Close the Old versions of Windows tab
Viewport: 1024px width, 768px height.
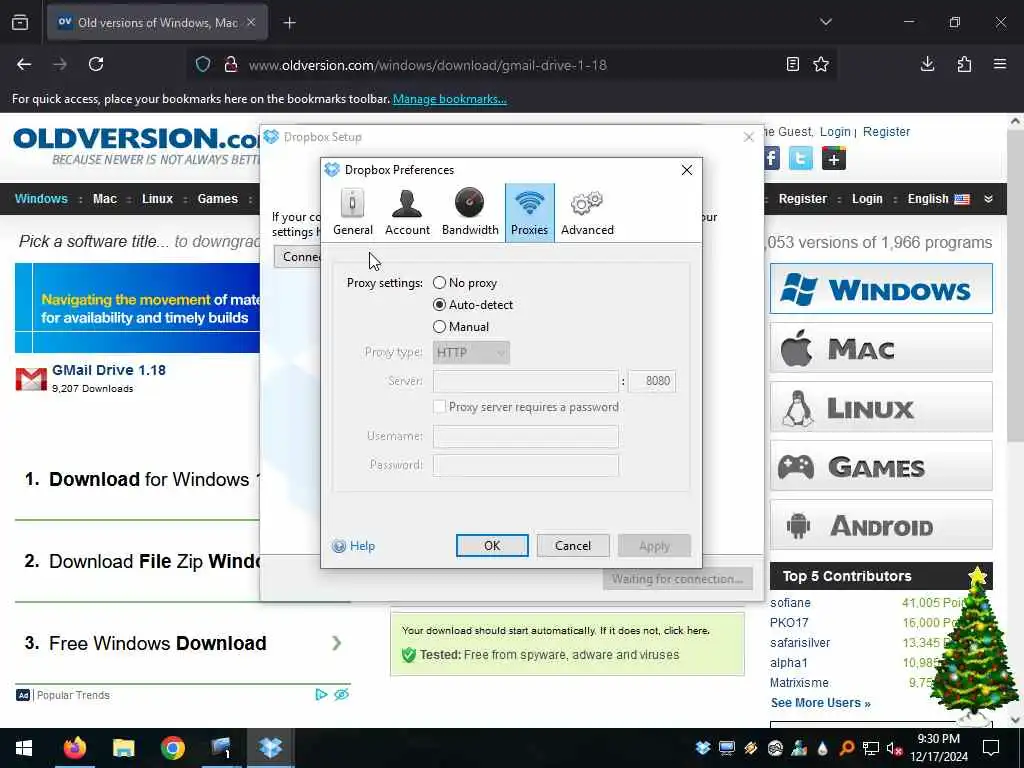[251, 22]
